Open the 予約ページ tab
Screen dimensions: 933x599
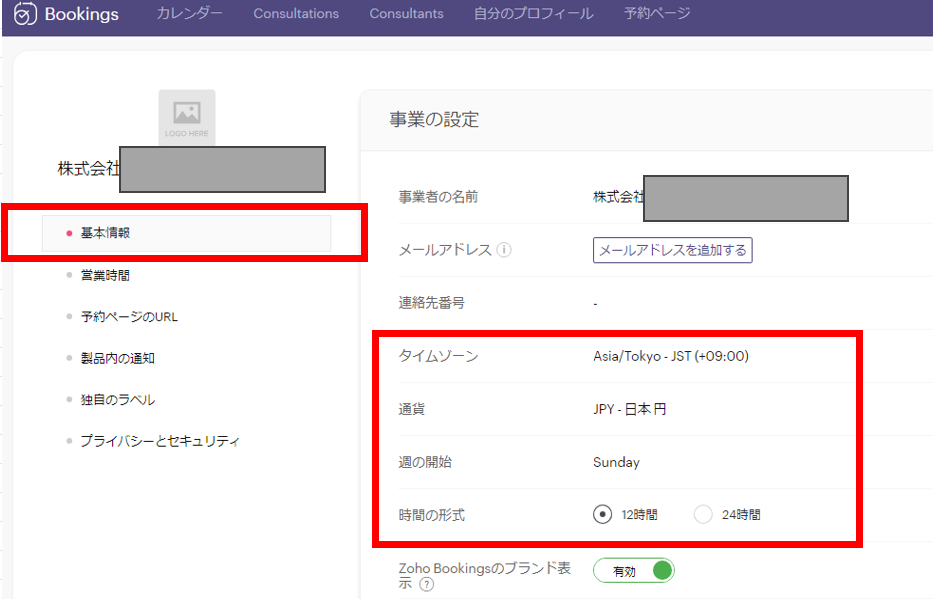(657, 13)
